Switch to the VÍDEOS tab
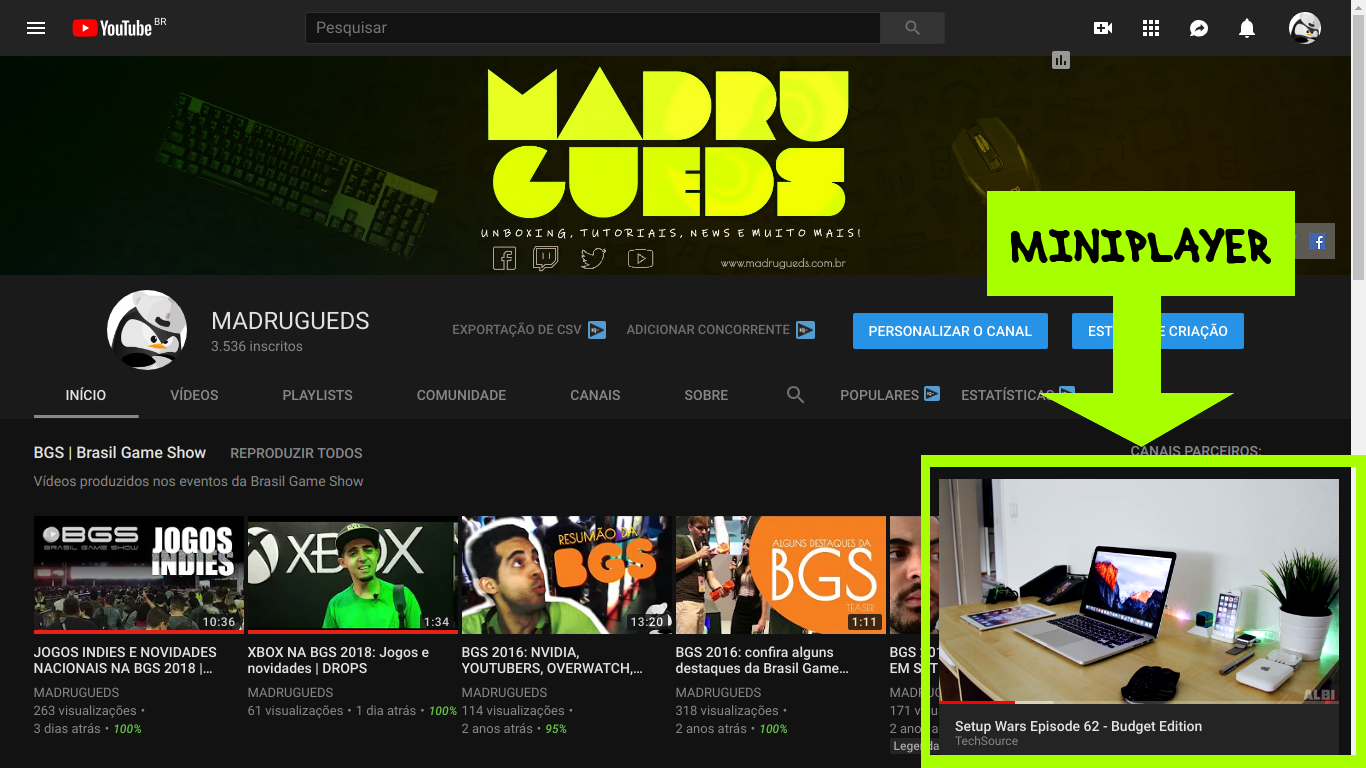1366x768 pixels. (193, 395)
